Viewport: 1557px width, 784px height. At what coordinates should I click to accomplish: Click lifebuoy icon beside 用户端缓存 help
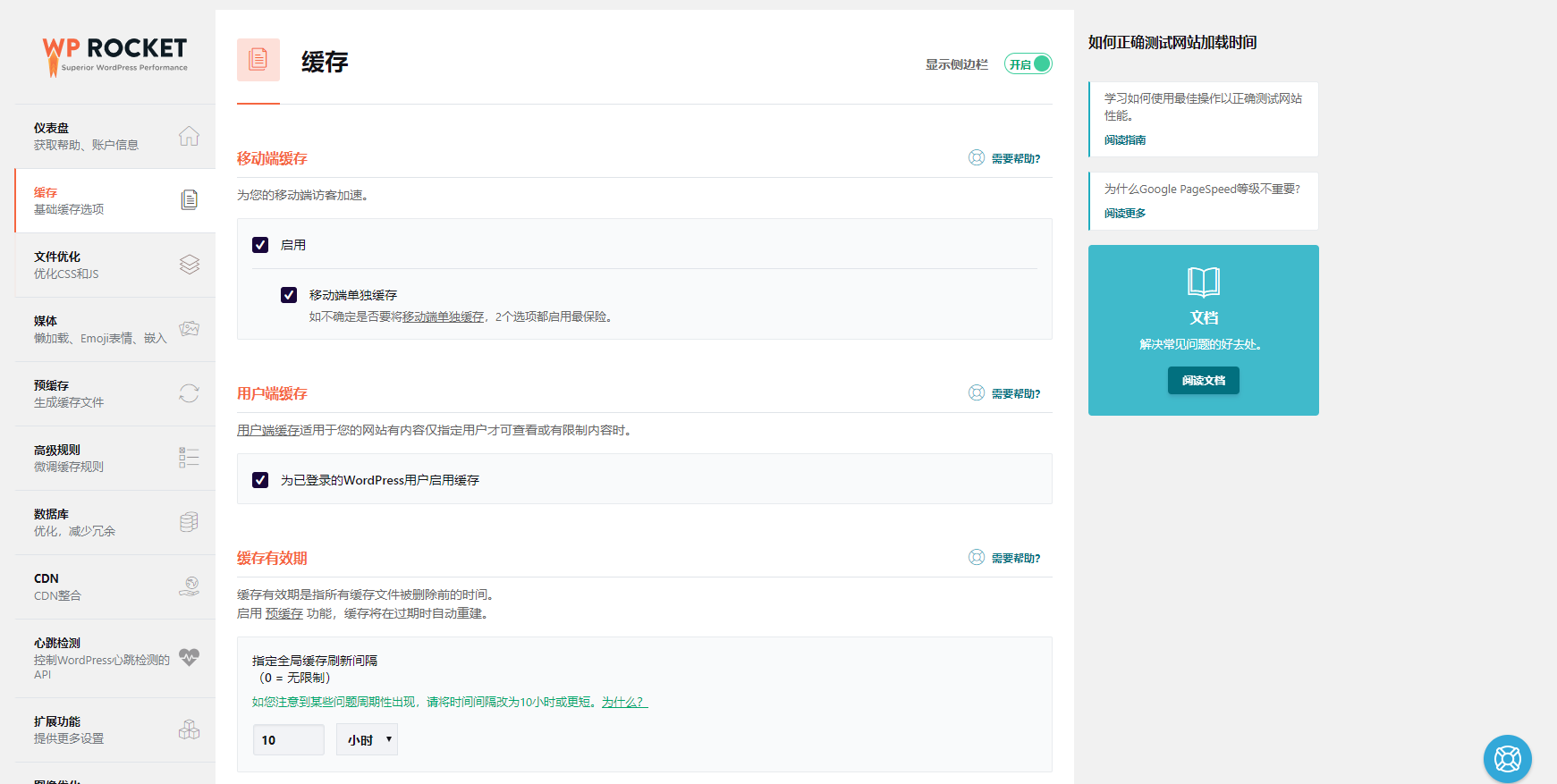click(x=977, y=392)
